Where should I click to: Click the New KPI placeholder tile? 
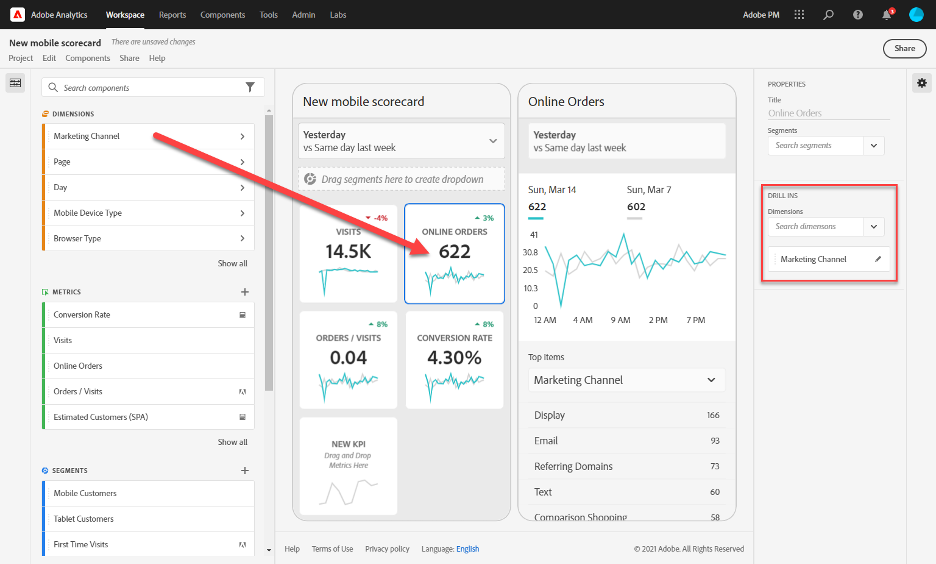pyautogui.click(x=349, y=466)
